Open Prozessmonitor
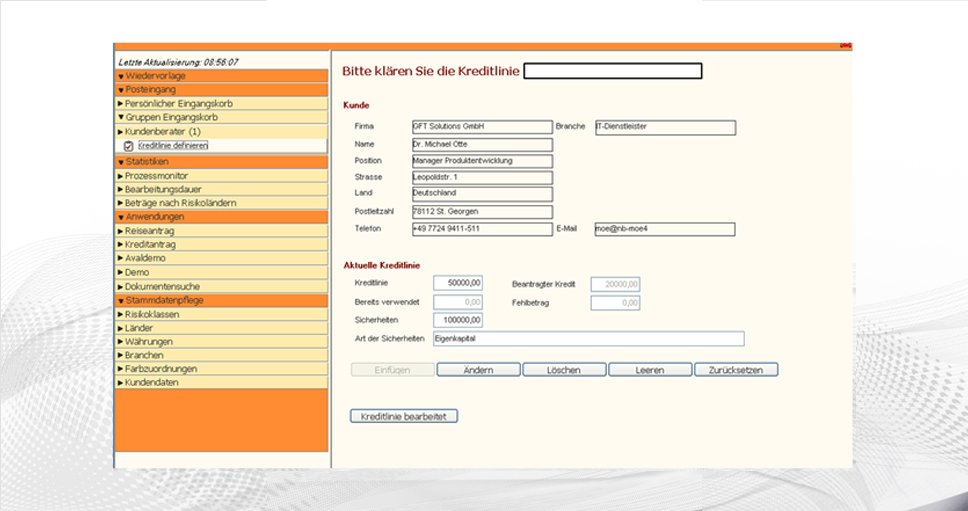 pyautogui.click(x=221, y=176)
